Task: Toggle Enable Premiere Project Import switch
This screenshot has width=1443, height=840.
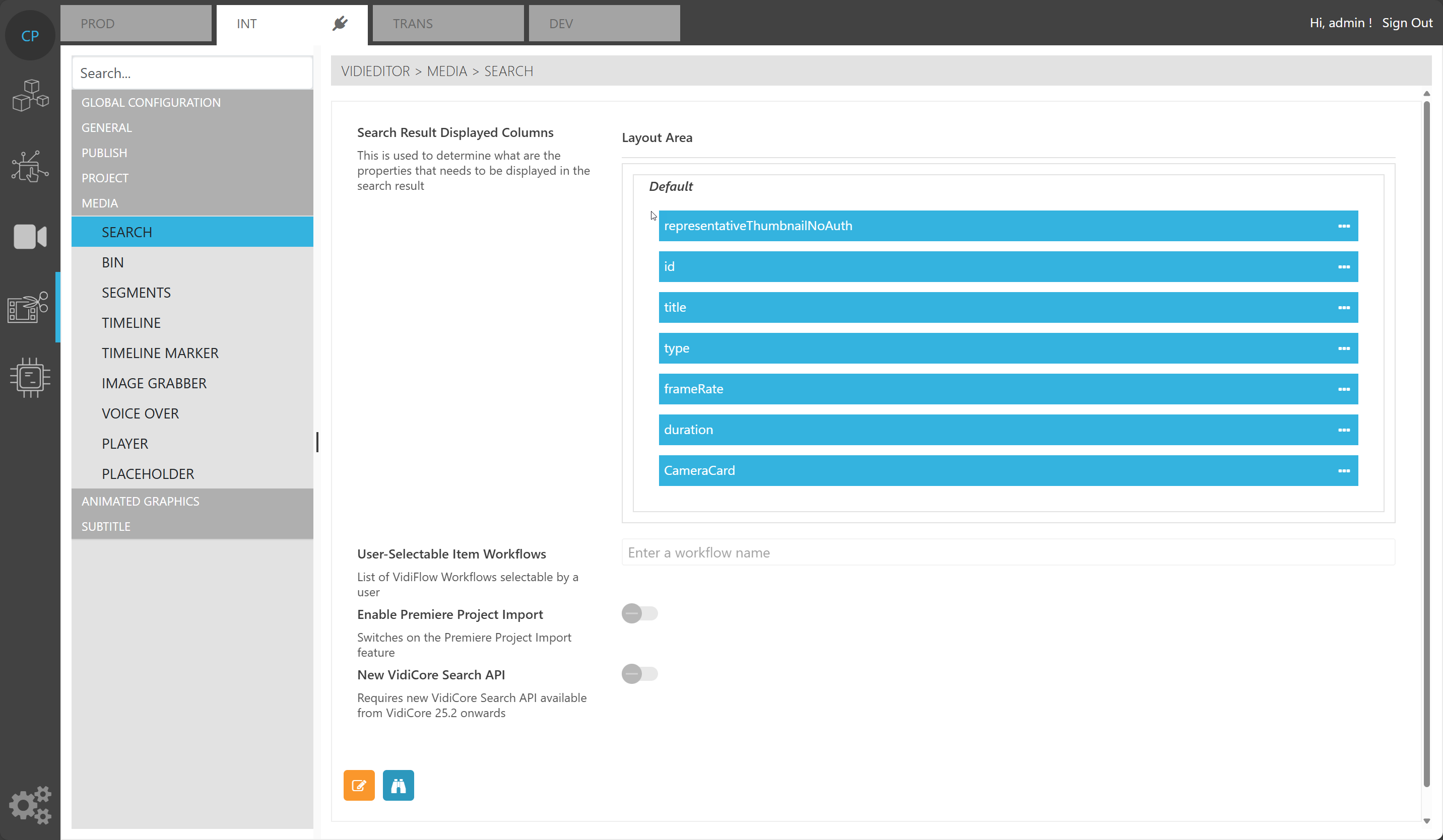Action: tap(639, 613)
